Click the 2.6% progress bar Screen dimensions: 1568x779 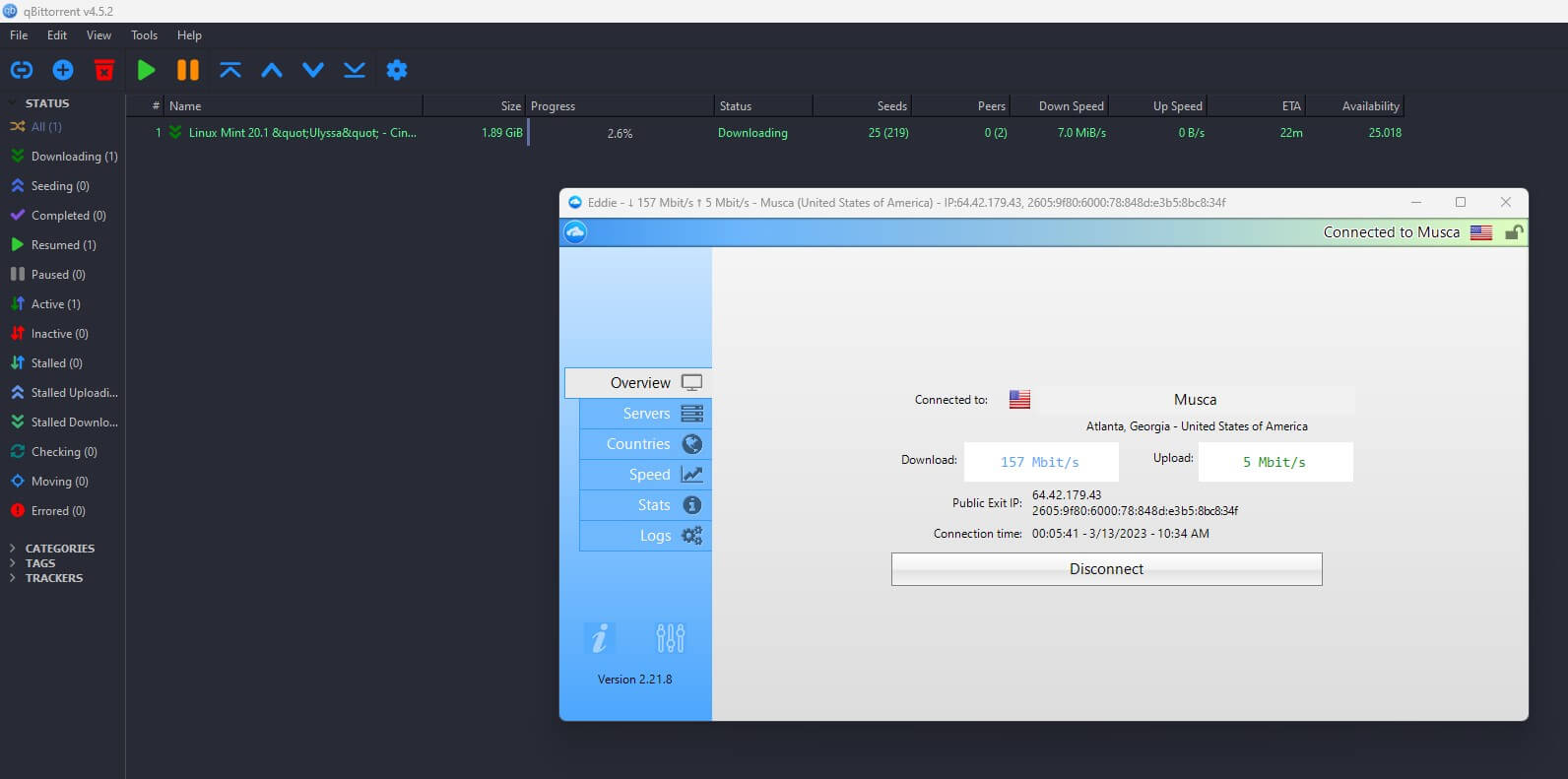(621, 133)
